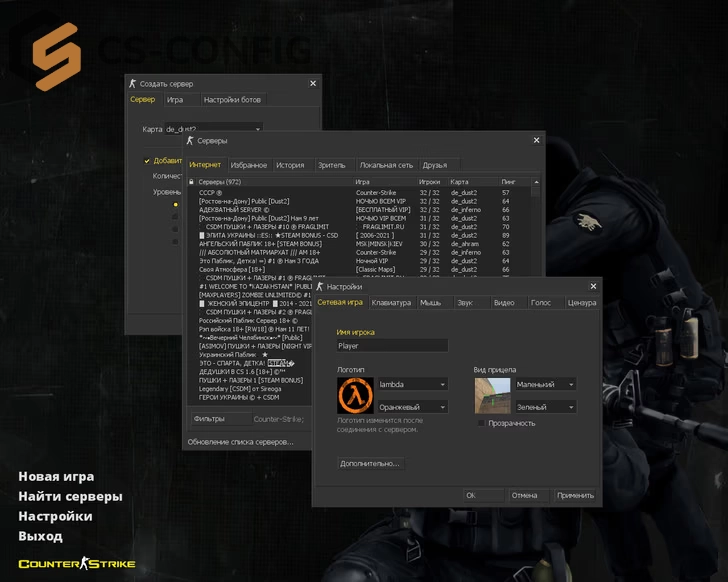The width and height of the screenshot is (728, 582).
Task: Switch to the Локальная сеть tab
Action: click(x=386, y=165)
